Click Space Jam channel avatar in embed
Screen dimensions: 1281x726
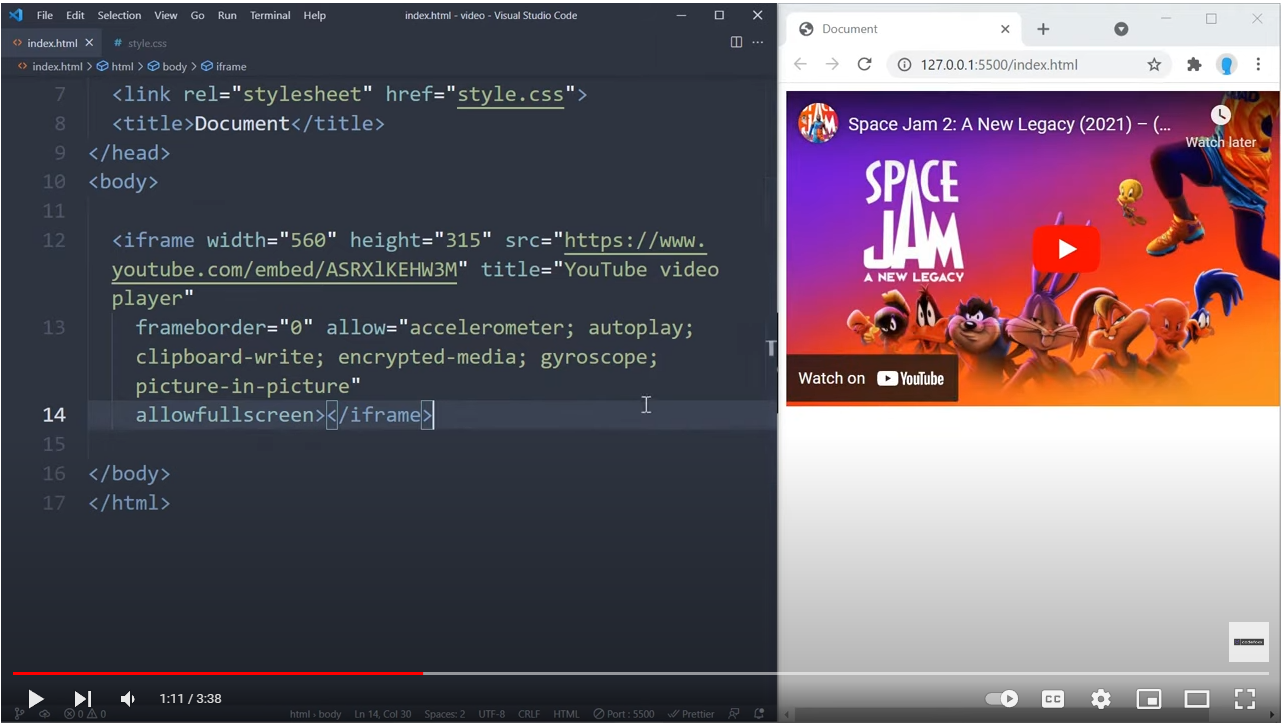click(818, 123)
